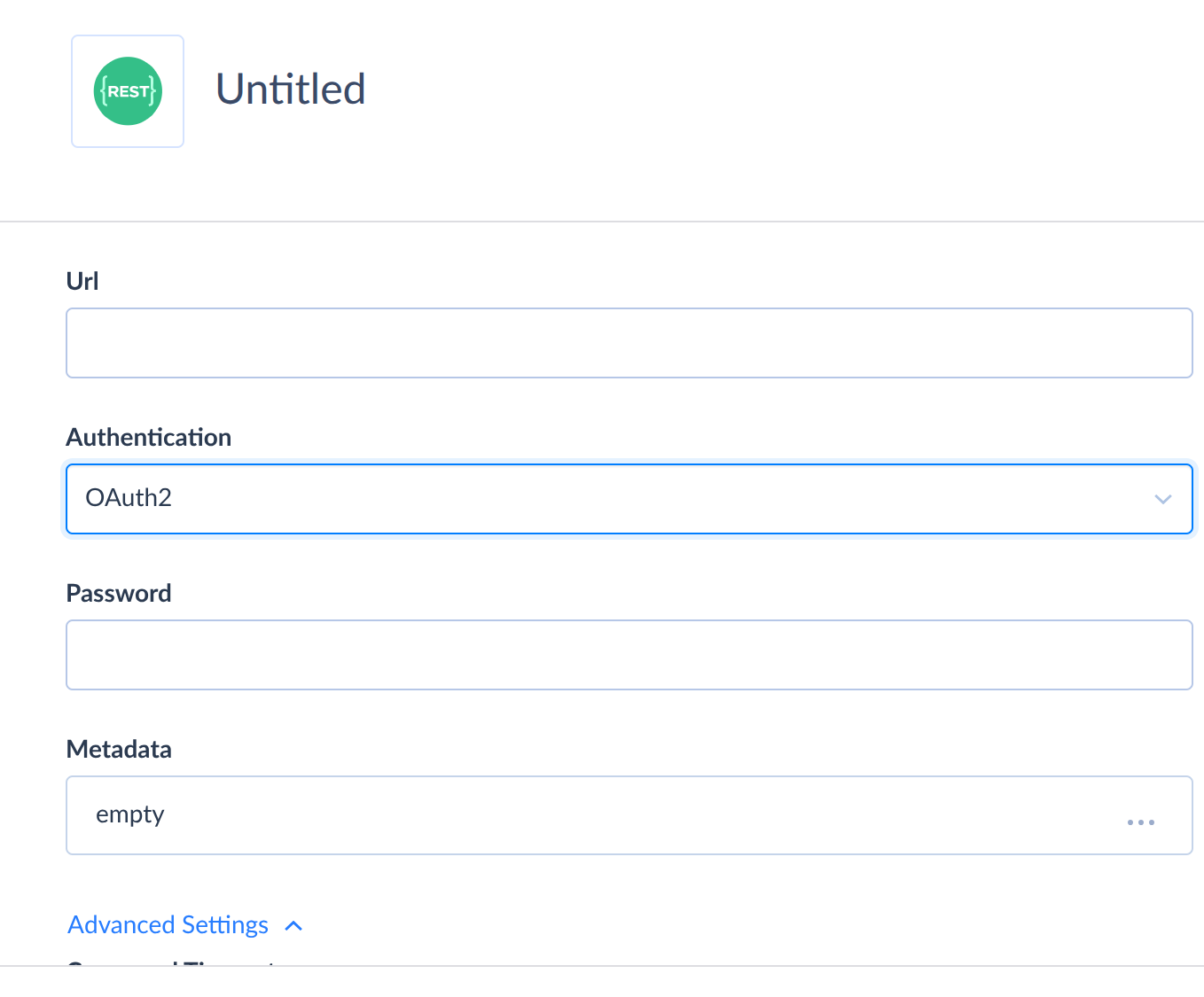Click the Advanced Settings link text

(x=168, y=925)
